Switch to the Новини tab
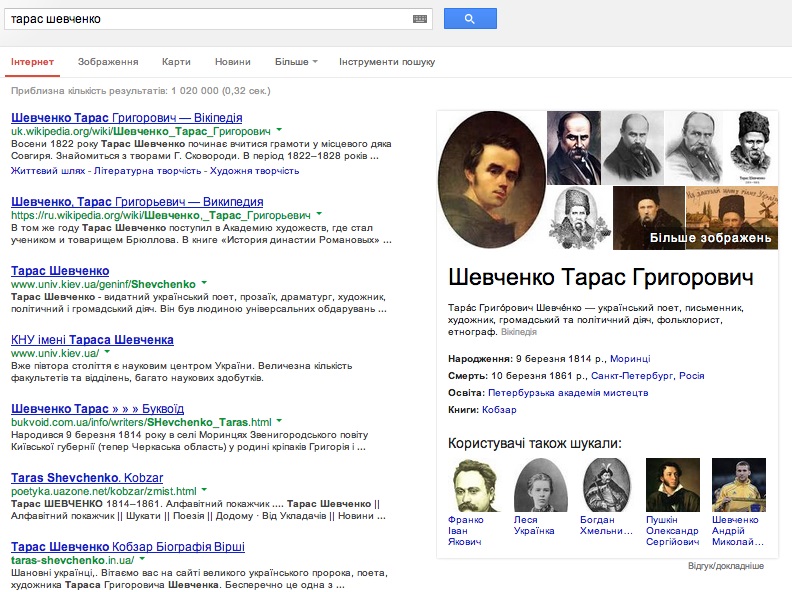Image resolution: width=792 pixels, height=592 pixels. coord(233,62)
